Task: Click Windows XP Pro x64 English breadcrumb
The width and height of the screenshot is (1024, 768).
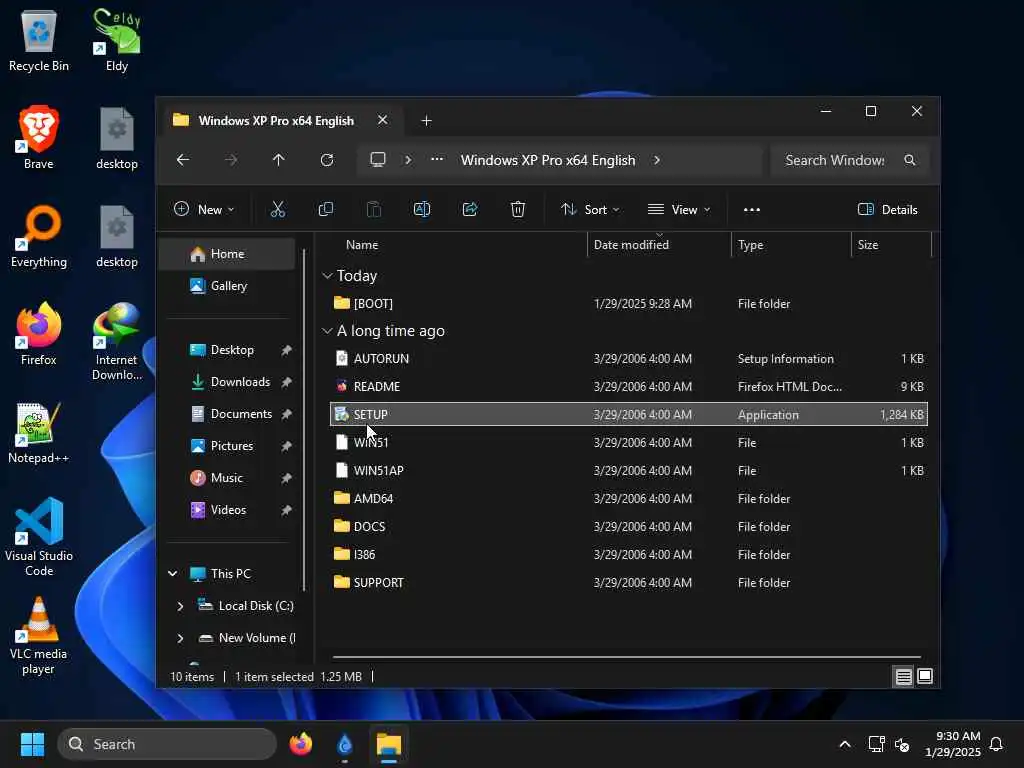Action: click(x=548, y=160)
